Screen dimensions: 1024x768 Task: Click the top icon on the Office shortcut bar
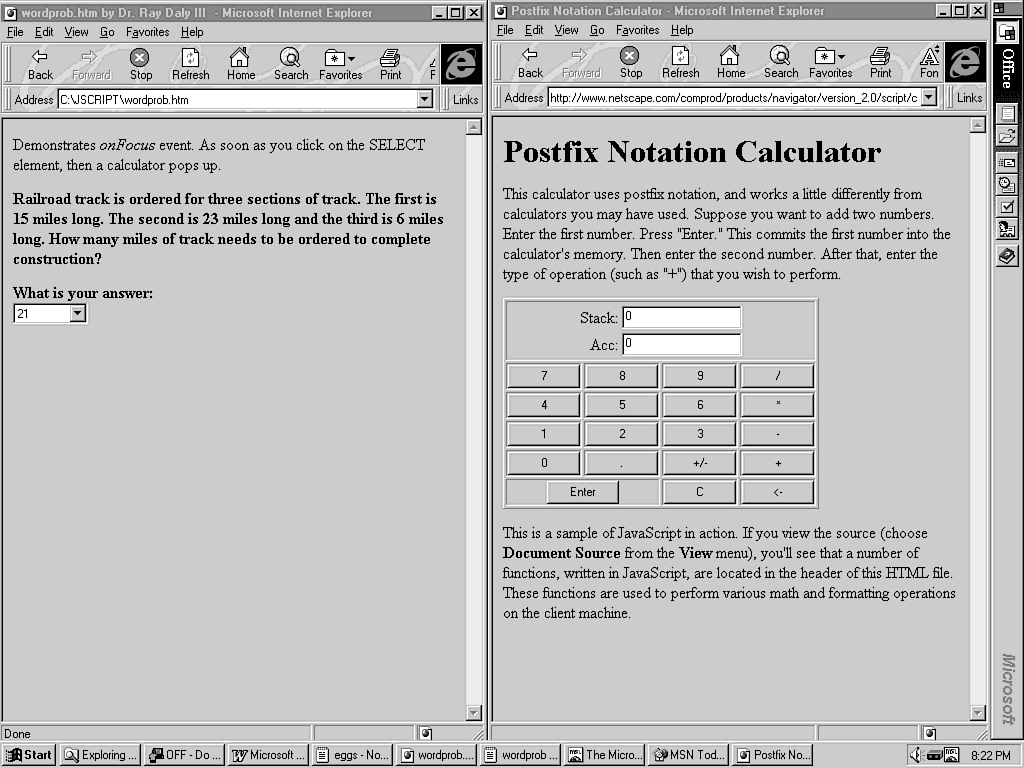[1007, 31]
